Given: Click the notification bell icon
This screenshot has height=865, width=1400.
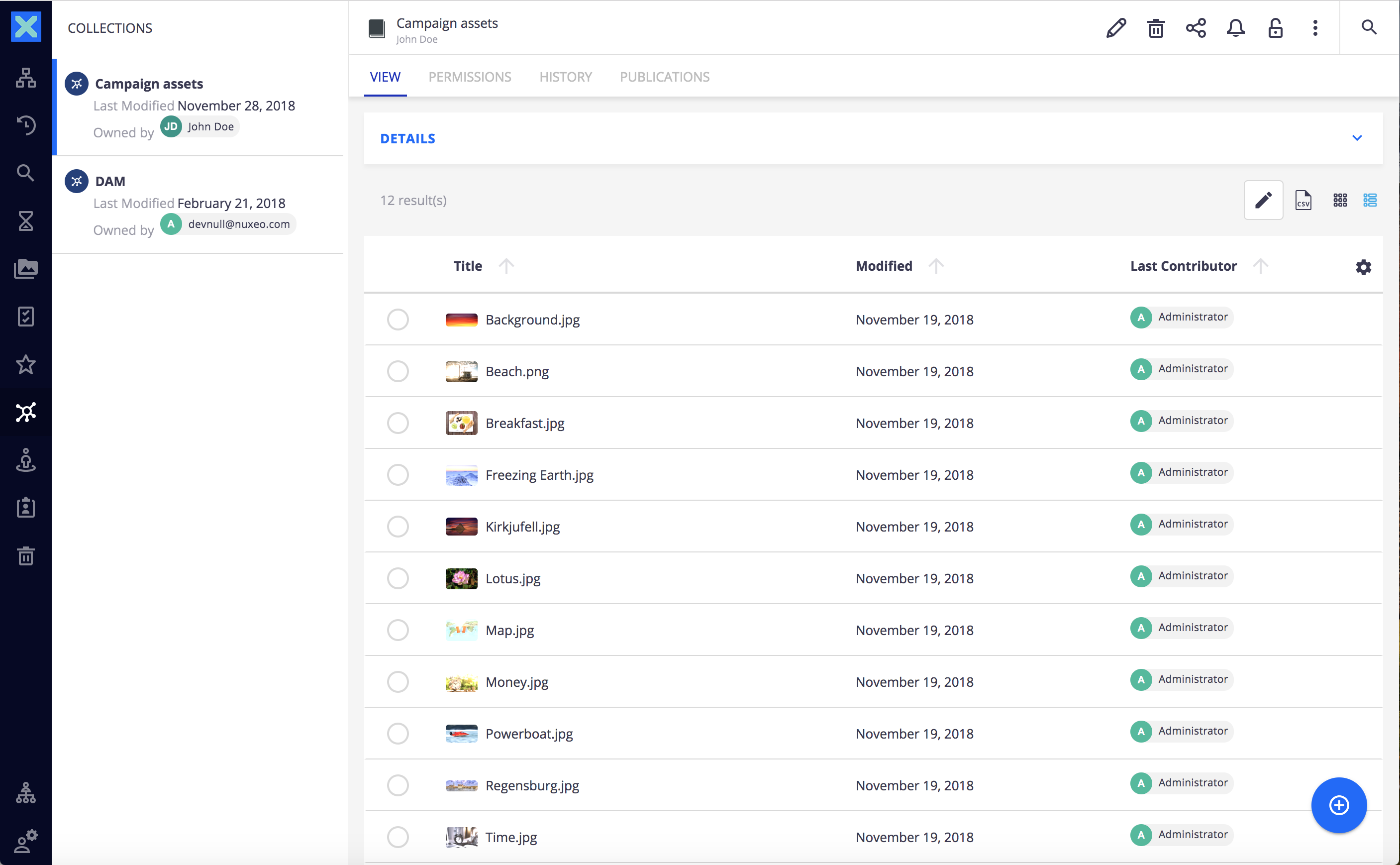Looking at the screenshot, I should [1235, 27].
